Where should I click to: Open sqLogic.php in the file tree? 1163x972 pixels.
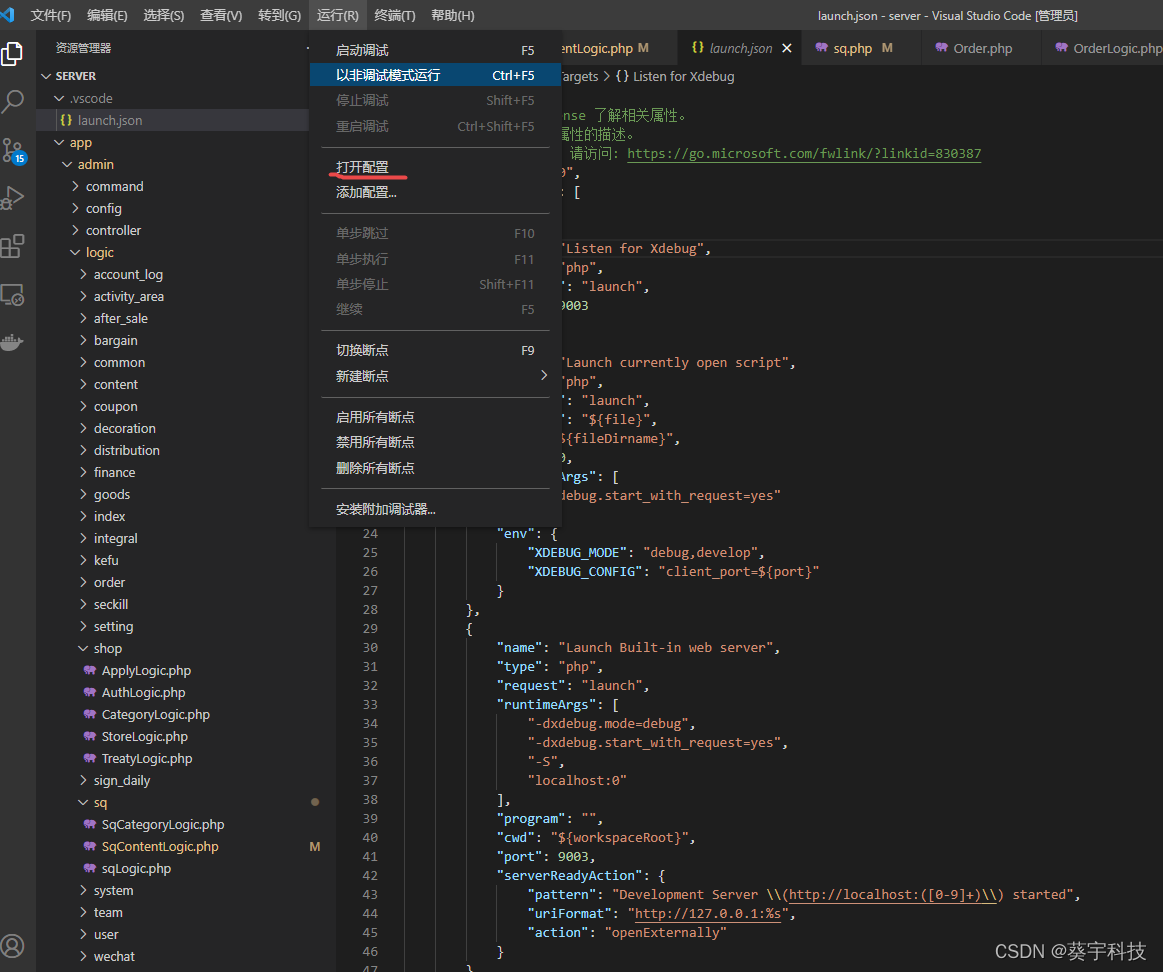(136, 869)
